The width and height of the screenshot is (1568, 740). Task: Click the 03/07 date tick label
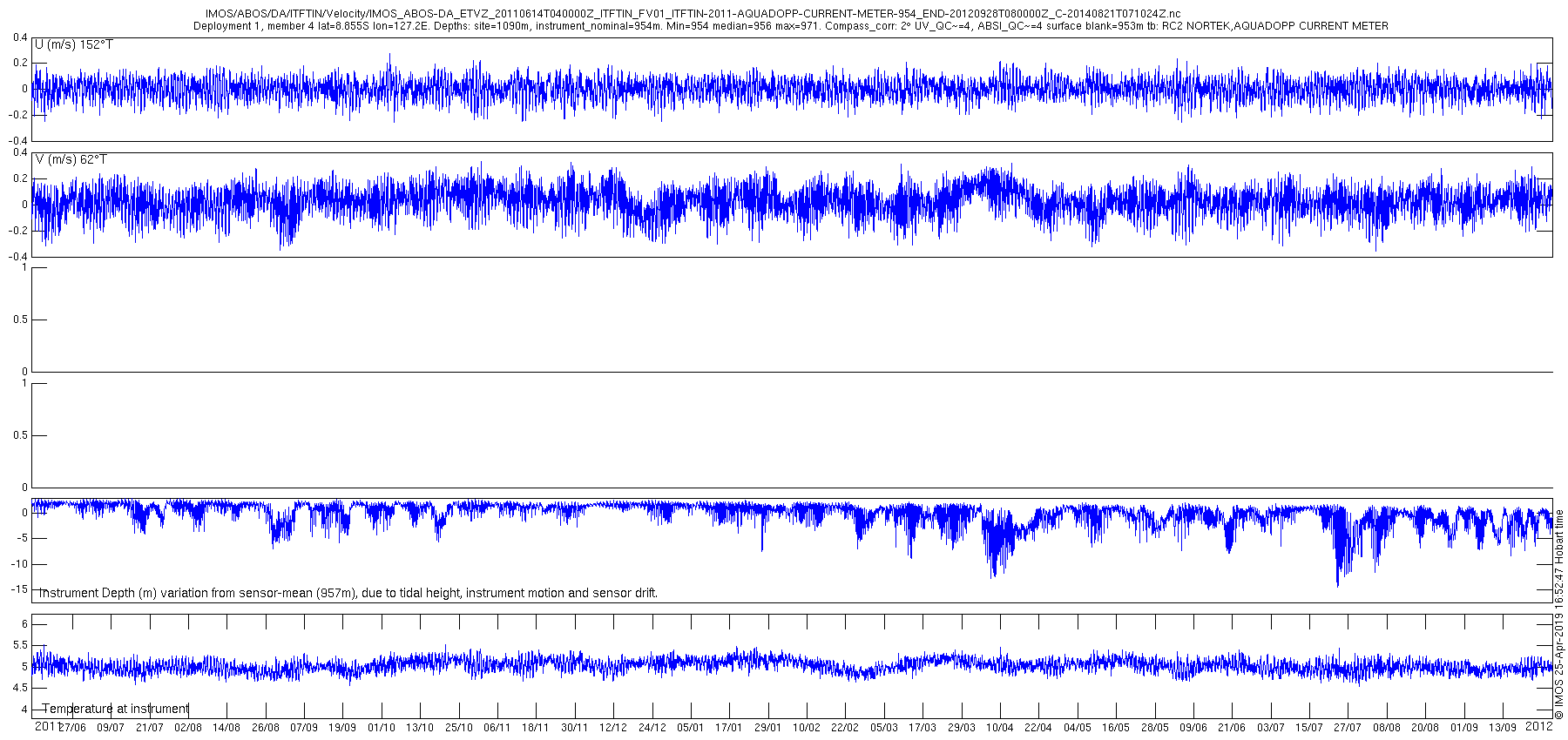(x=1271, y=728)
